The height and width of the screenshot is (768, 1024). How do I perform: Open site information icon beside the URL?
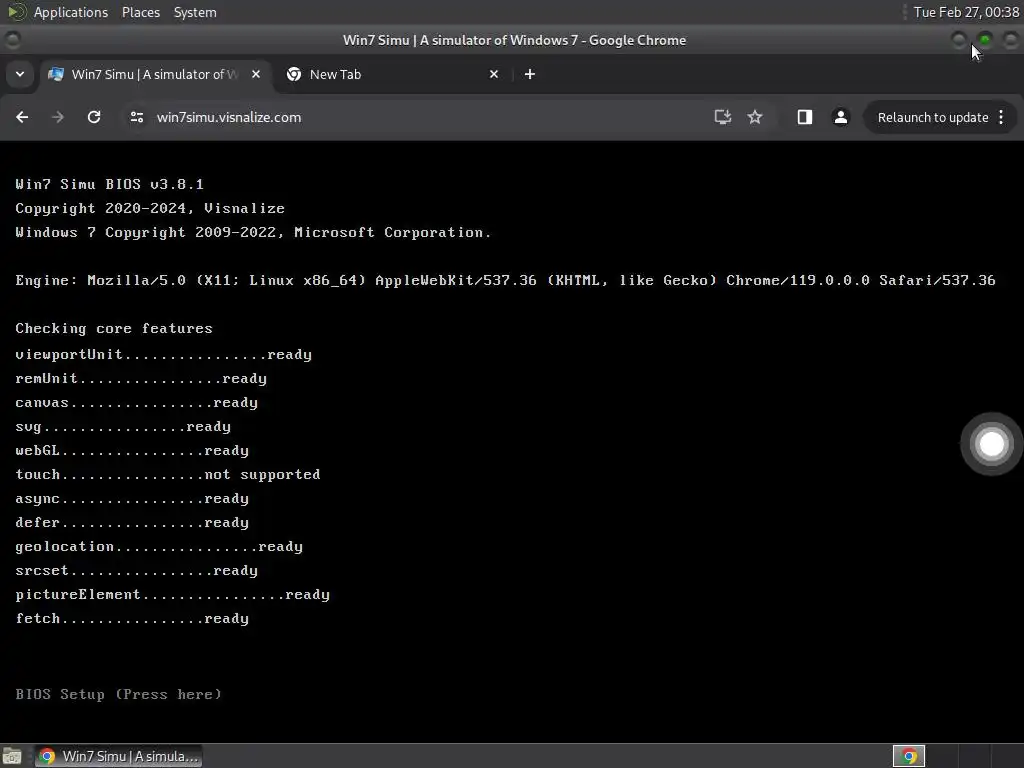(x=136, y=117)
